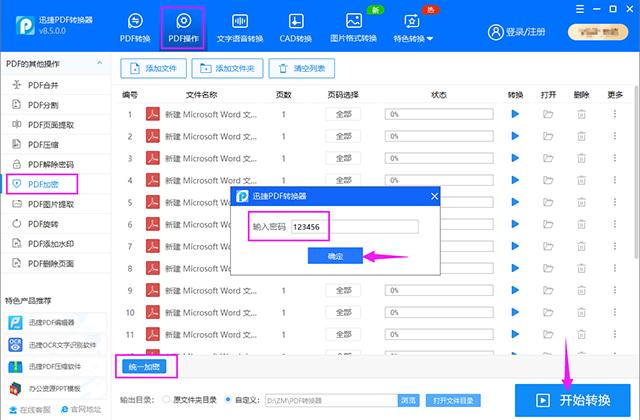Click 在线客服 at the bottom left
Viewport: 640px width, 420px height.
click(x=30, y=410)
